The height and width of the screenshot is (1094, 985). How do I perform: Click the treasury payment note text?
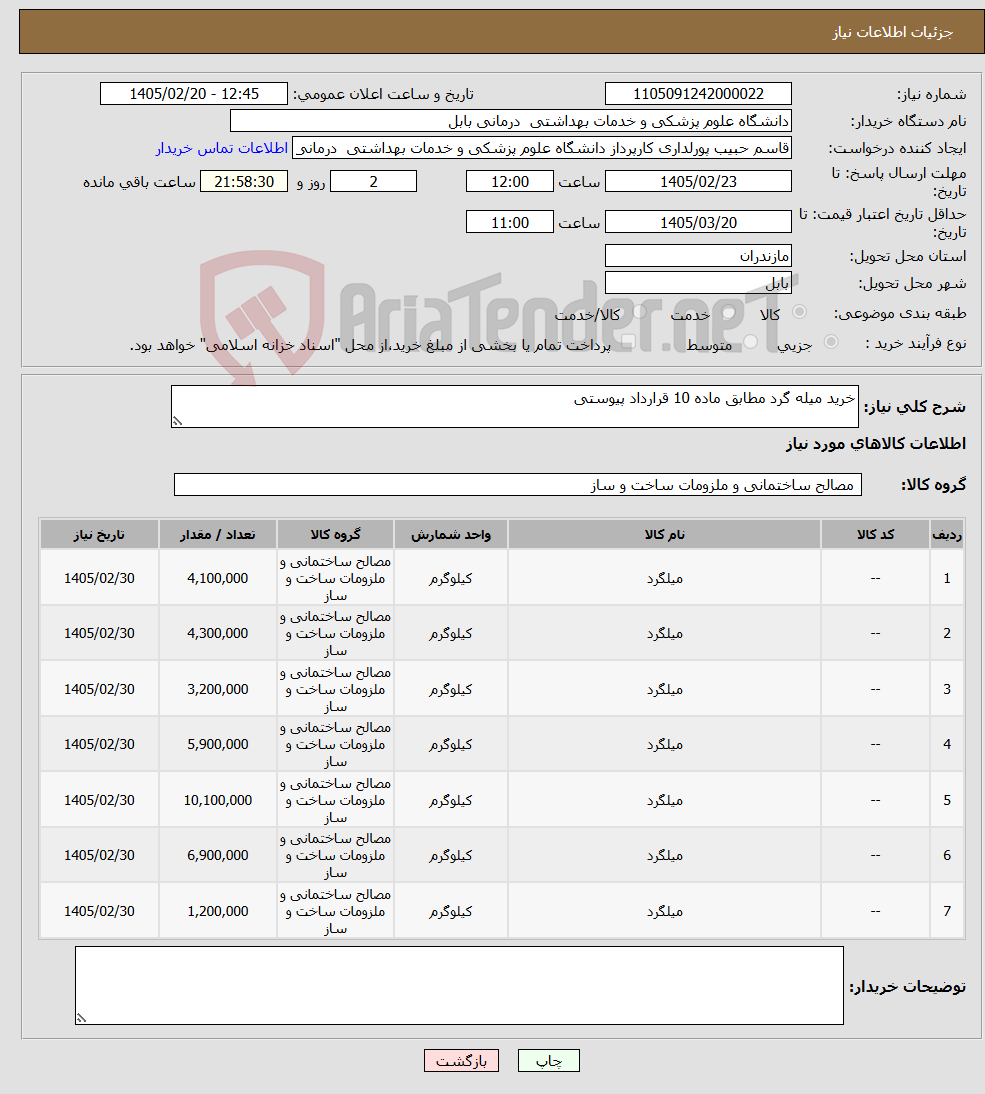(x=370, y=345)
